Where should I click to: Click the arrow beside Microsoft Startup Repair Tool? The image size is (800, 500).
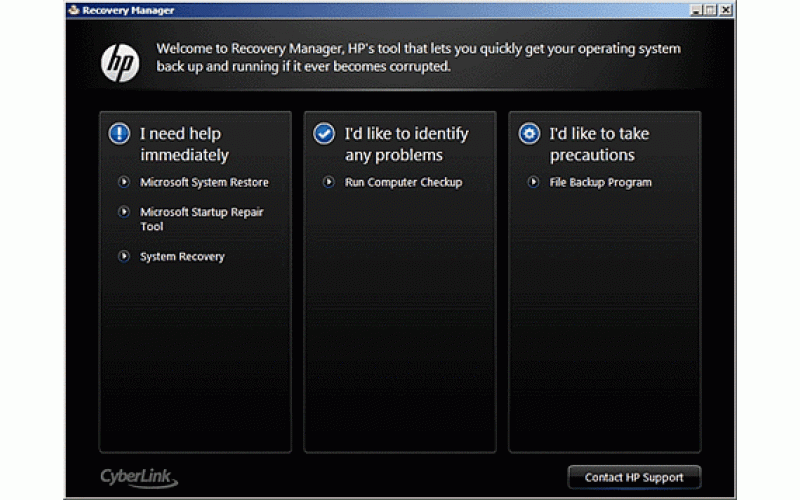[124, 212]
